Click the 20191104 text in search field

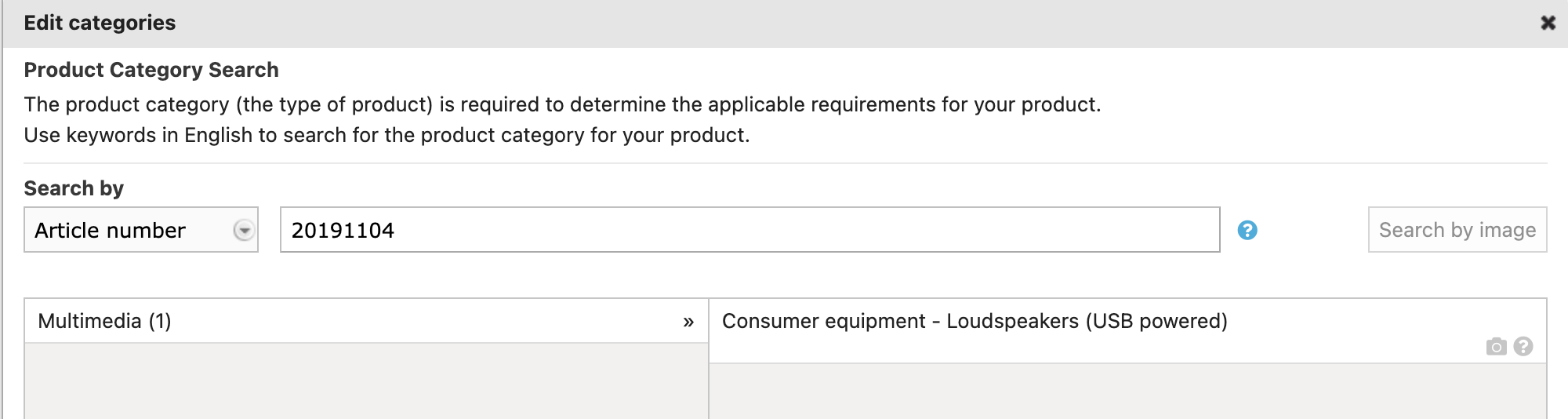tap(343, 231)
